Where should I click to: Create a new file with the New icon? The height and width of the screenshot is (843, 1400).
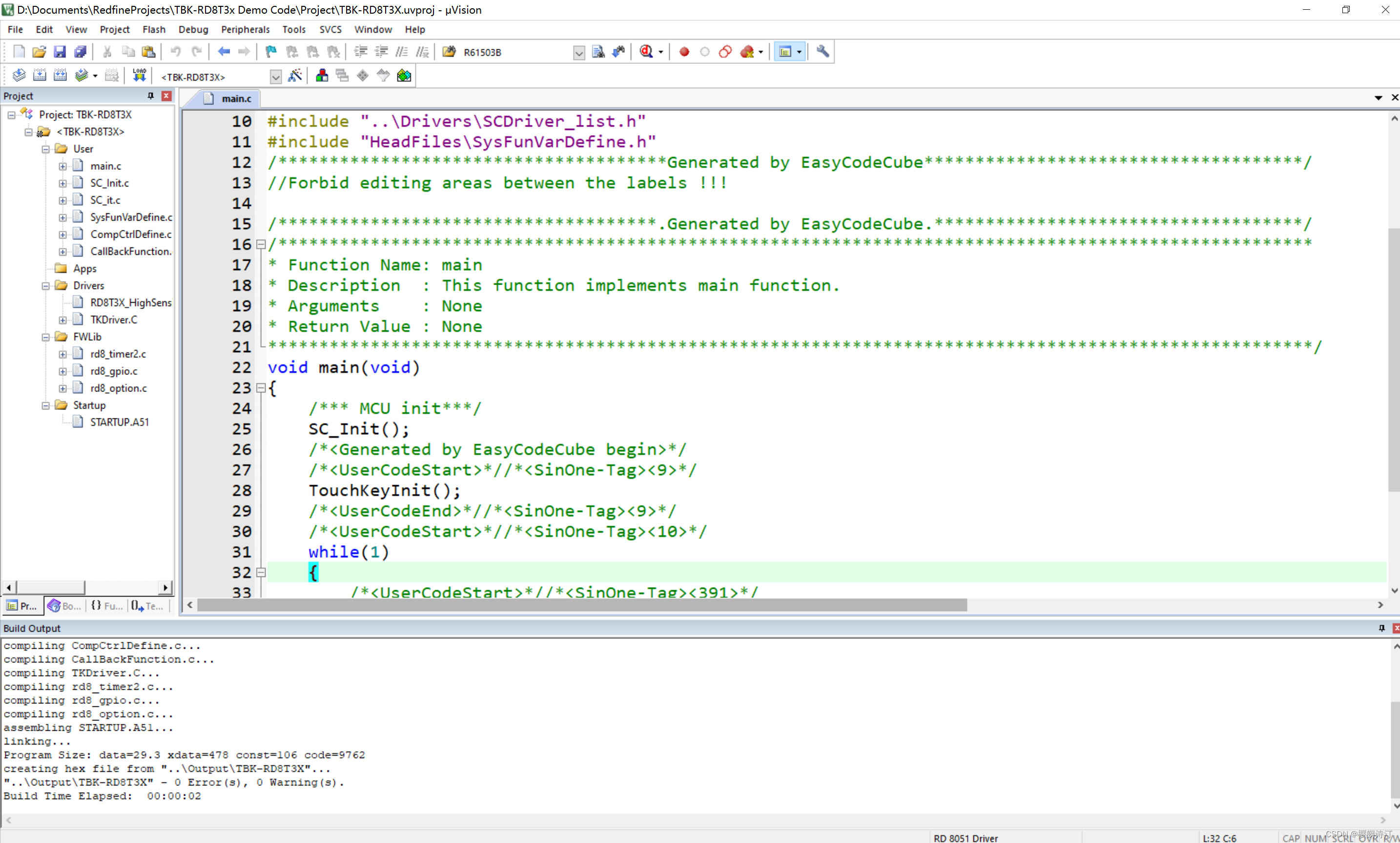click(19, 52)
